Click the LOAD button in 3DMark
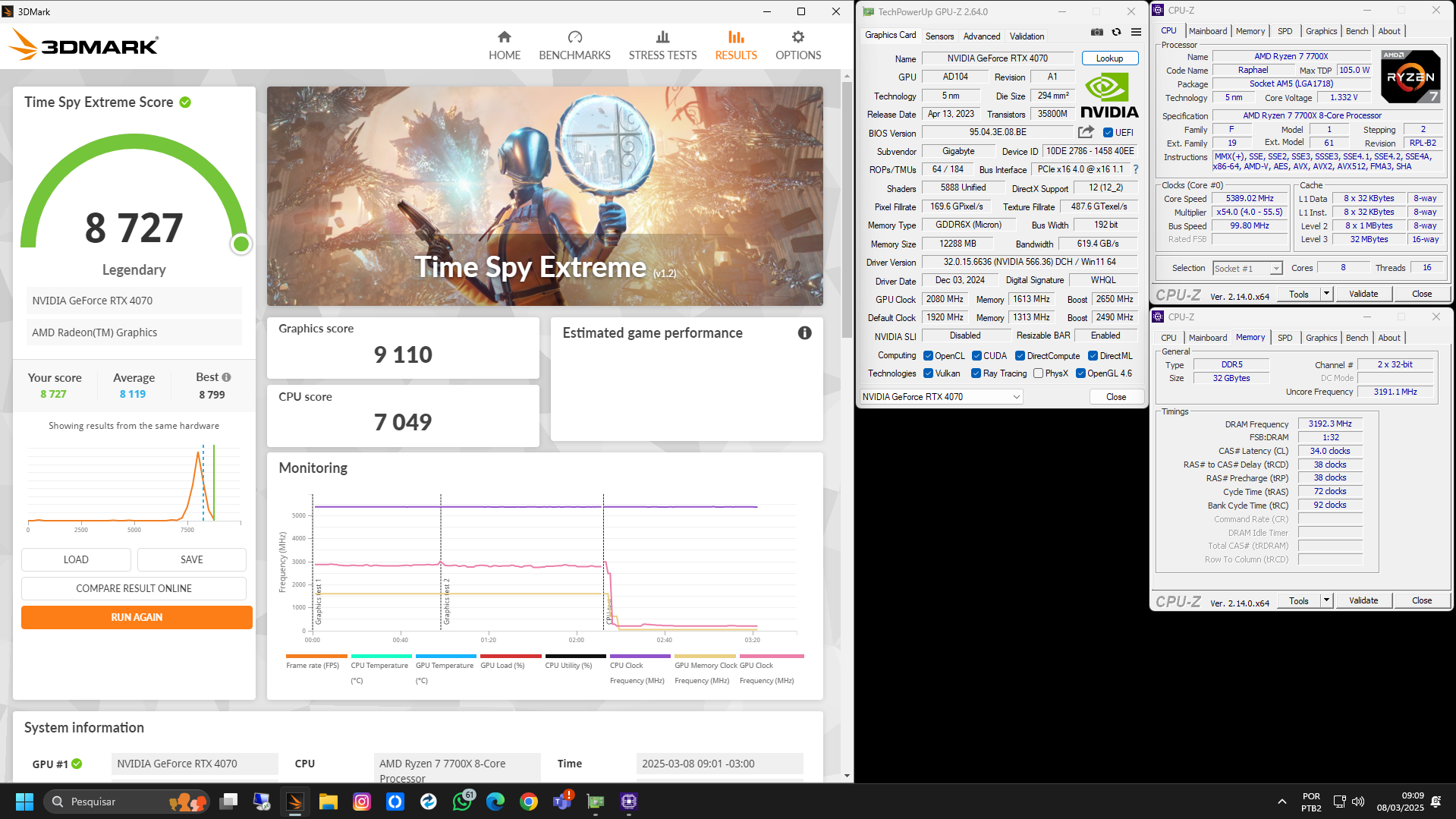Viewport: 1456px width, 819px height. [76, 559]
